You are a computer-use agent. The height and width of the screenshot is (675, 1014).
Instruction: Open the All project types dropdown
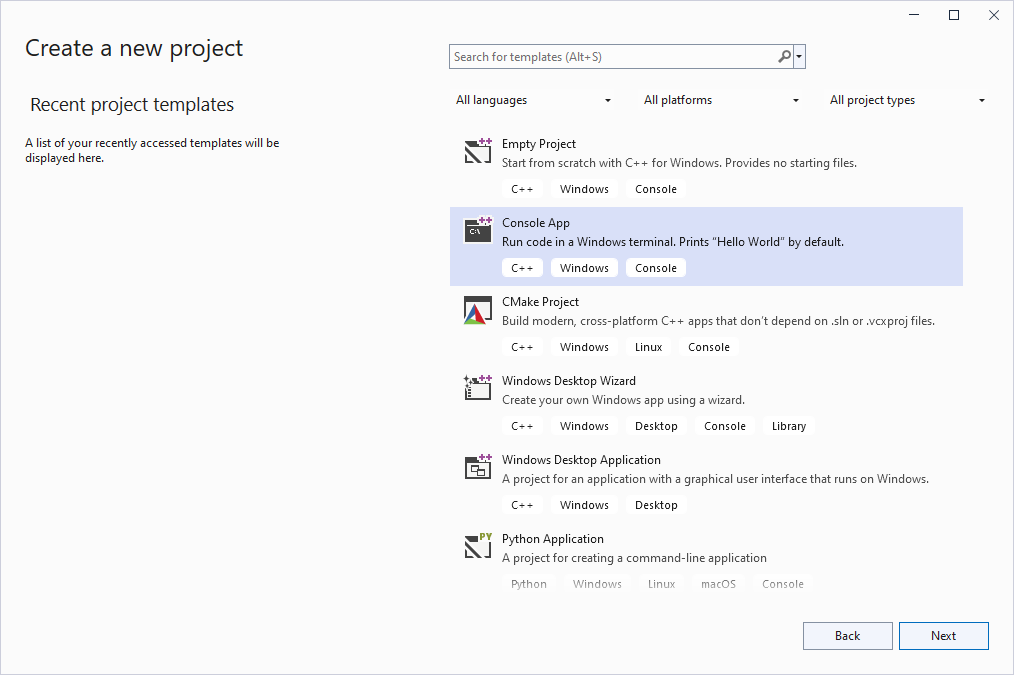click(x=906, y=100)
